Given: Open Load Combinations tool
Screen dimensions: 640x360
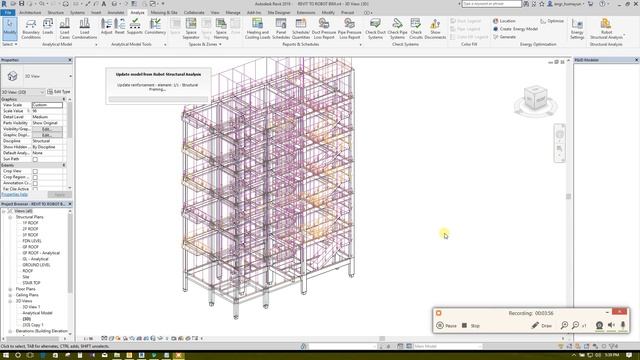Looking at the screenshot, I should pyautogui.click(x=84, y=29).
